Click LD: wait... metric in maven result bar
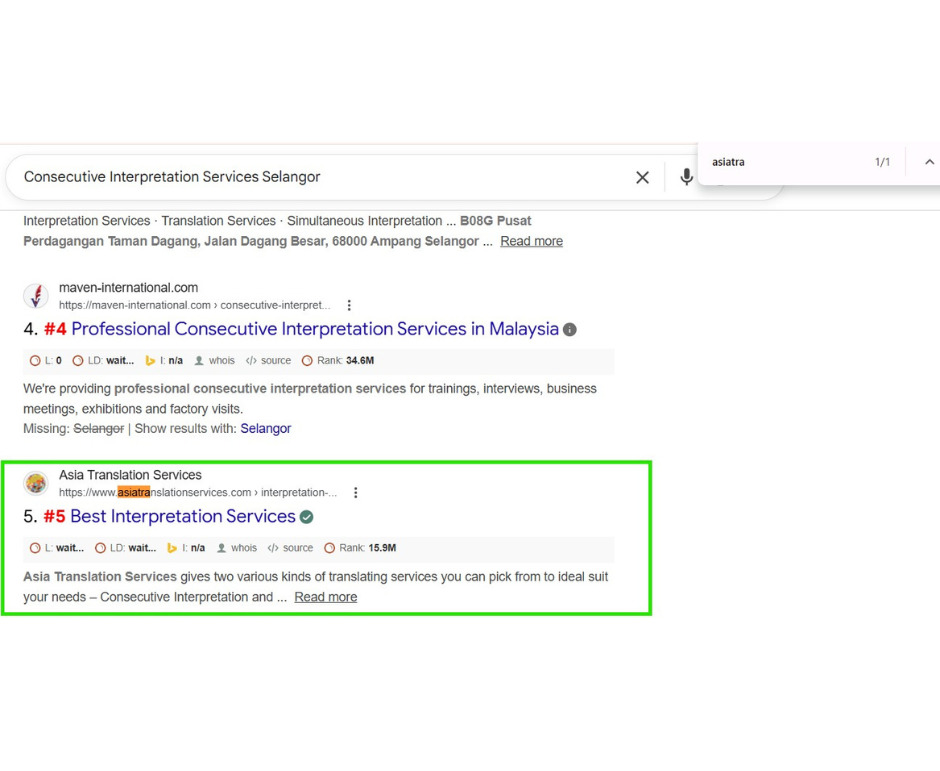 click(103, 360)
